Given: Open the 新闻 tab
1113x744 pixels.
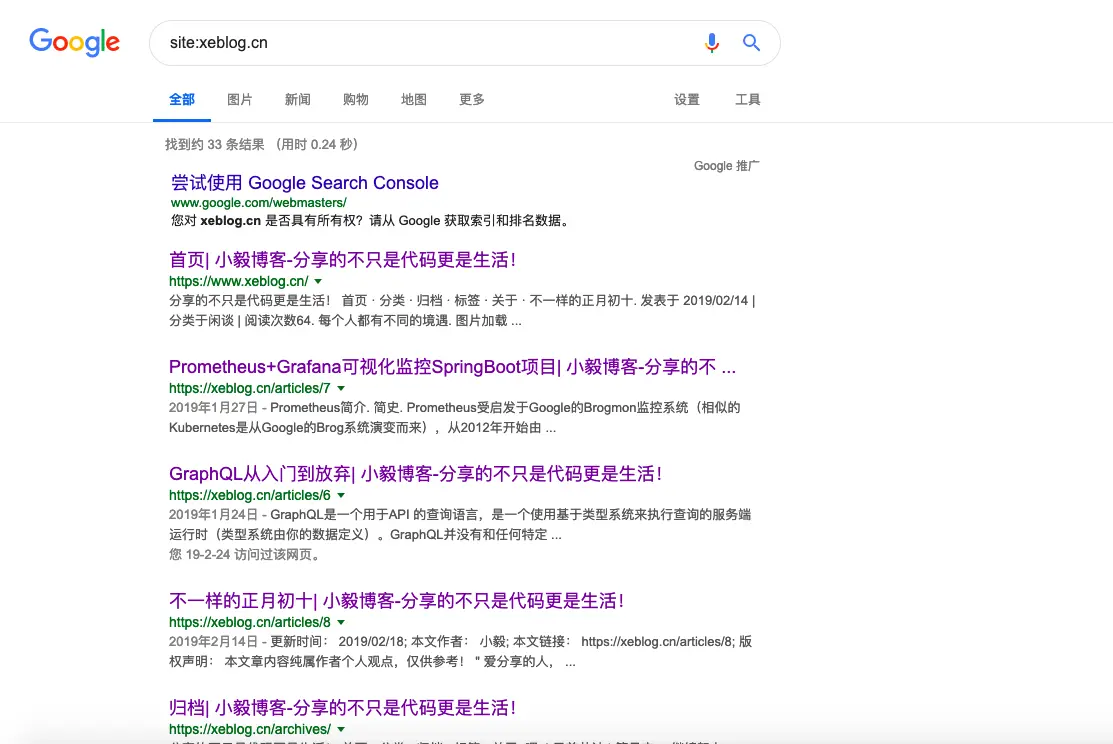Looking at the screenshot, I should coord(297,99).
